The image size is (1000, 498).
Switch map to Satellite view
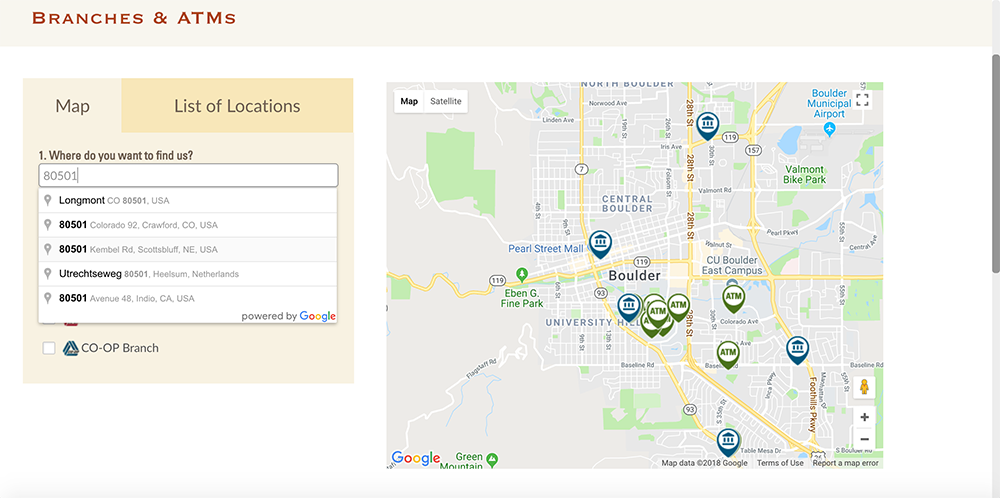pyautogui.click(x=446, y=101)
